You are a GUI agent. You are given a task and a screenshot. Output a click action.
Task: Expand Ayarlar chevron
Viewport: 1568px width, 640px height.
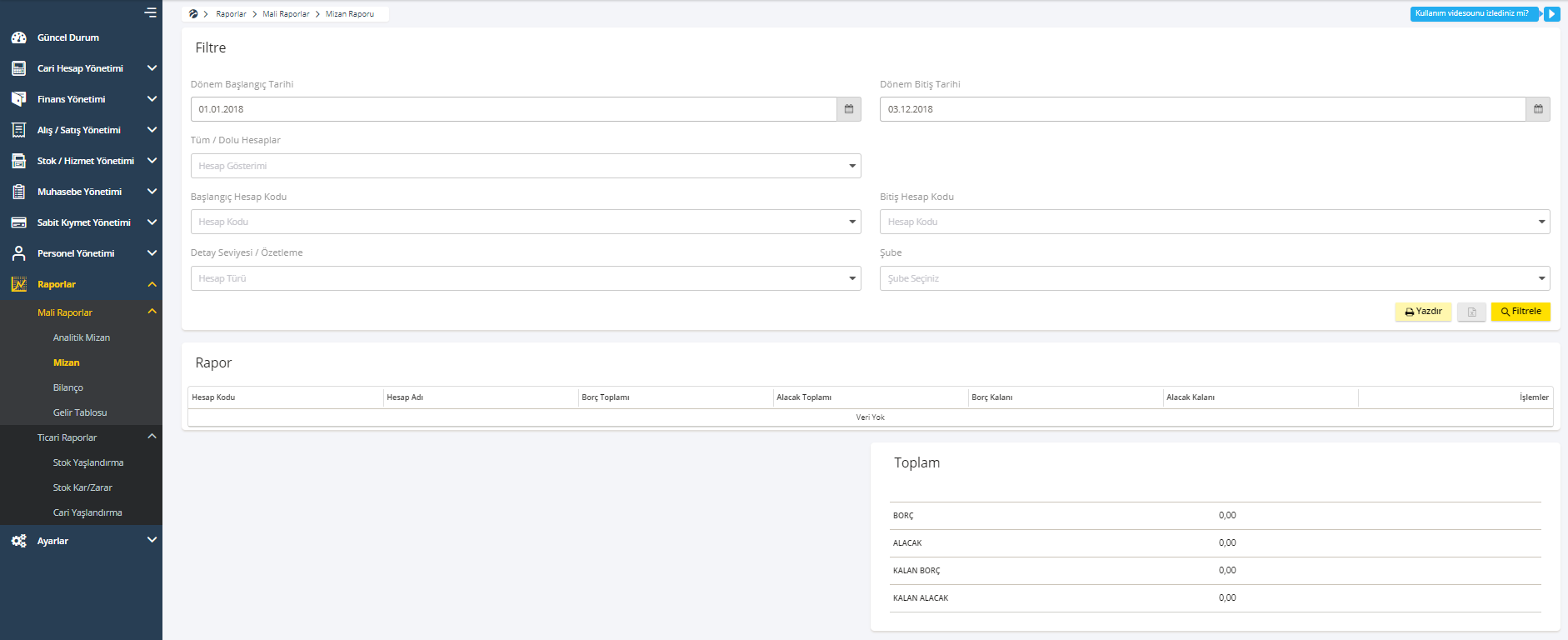(x=152, y=540)
